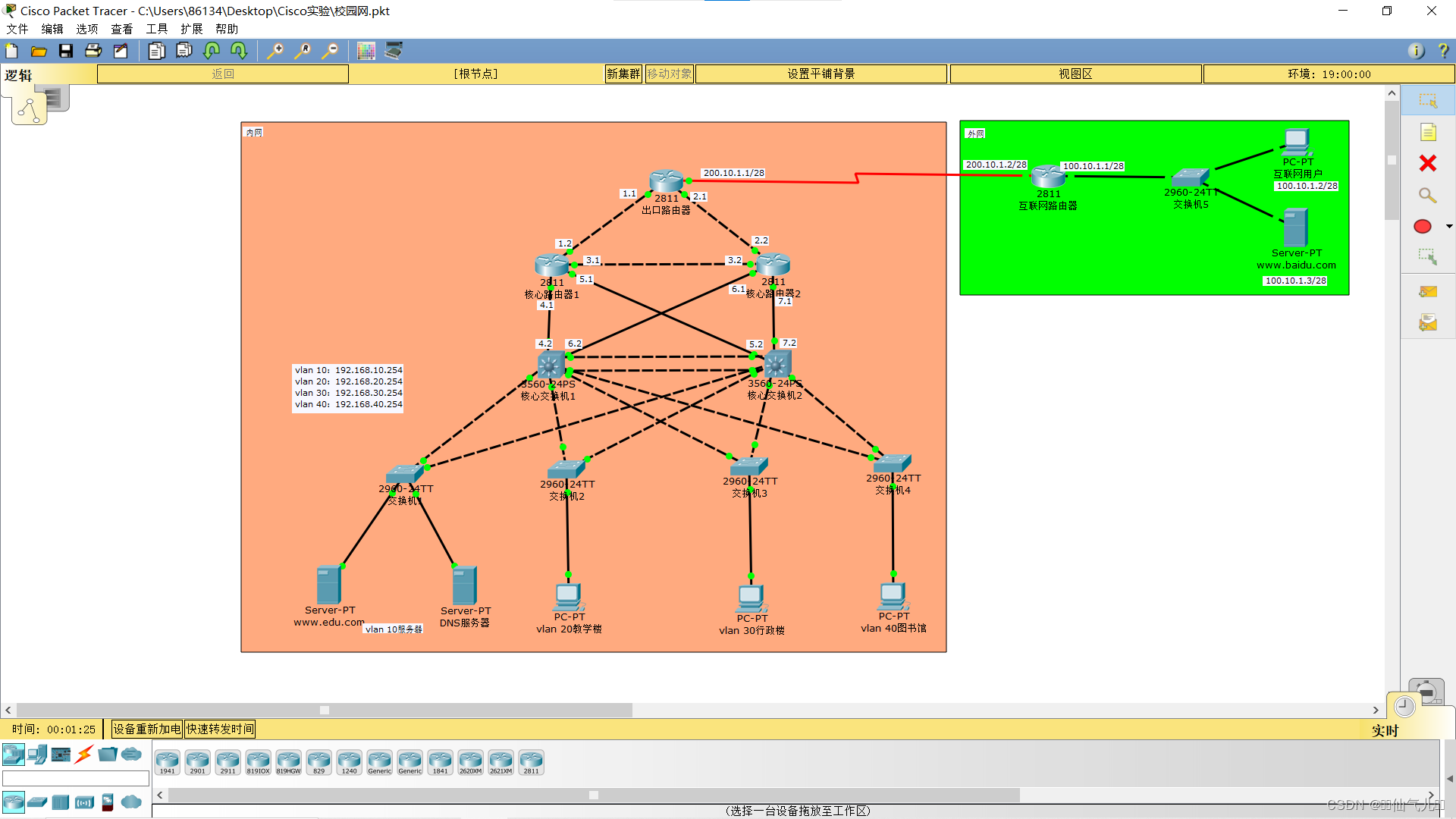Click the workspace scroll-up arrow
The height and width of the screenshot is (819, 1456).
point(1391,93)
